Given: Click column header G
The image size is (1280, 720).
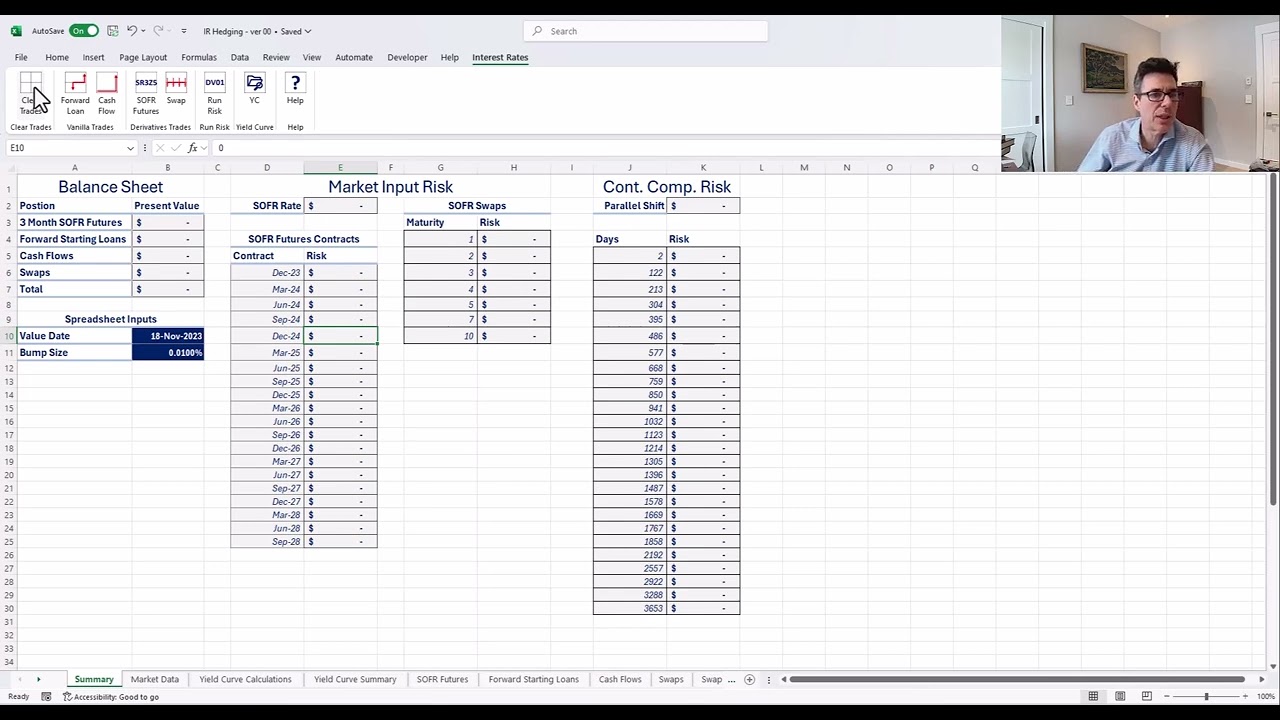Looking at the screenshot, I should click(x=440, y=168).
